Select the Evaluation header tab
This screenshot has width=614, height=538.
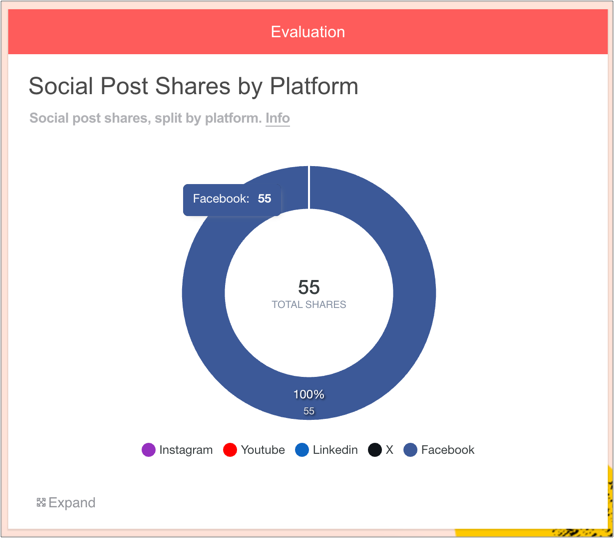click(308, 32)
